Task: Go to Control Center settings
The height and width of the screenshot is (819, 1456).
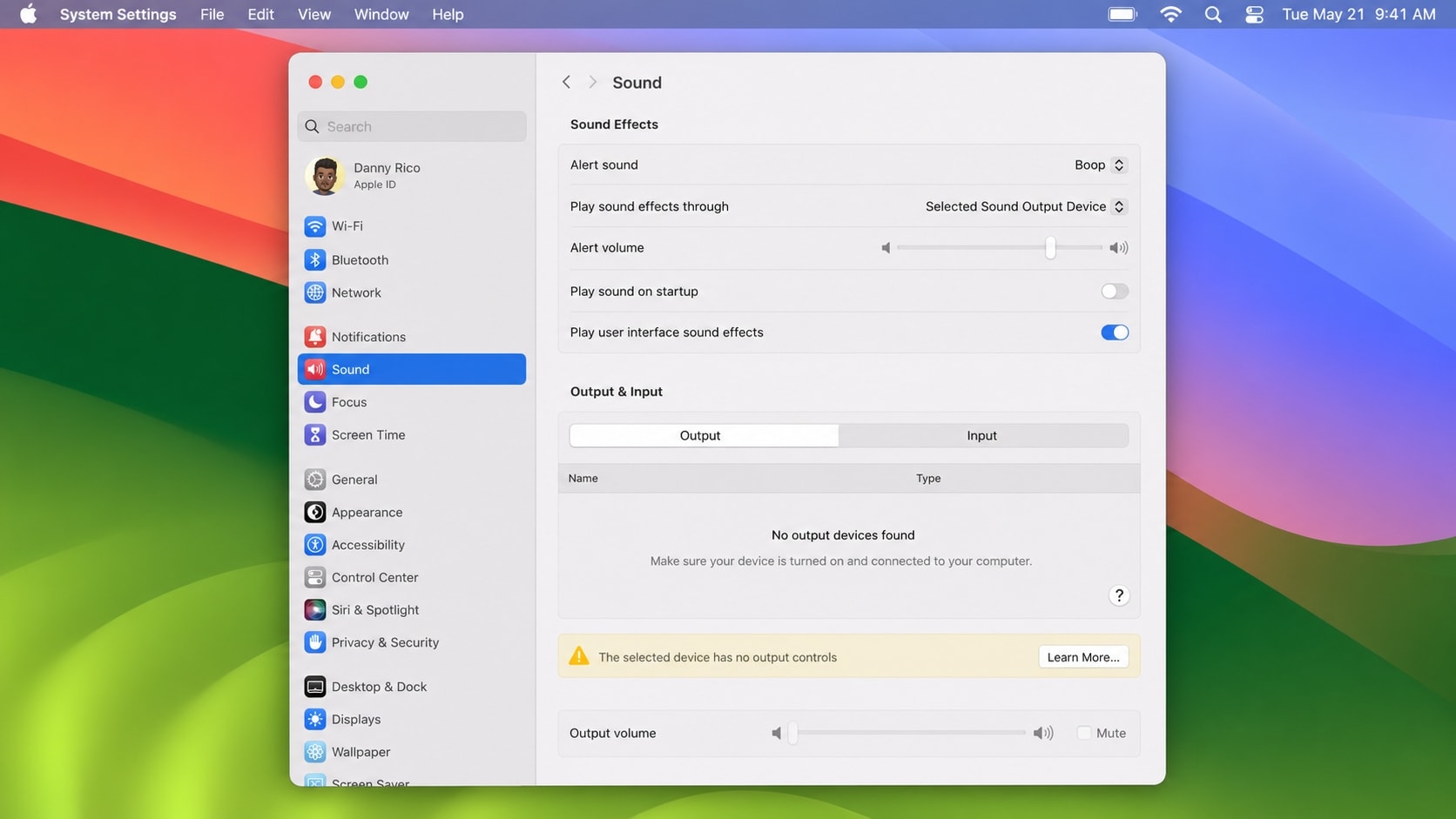Action: pyautogui.click(x=411, y=577)
